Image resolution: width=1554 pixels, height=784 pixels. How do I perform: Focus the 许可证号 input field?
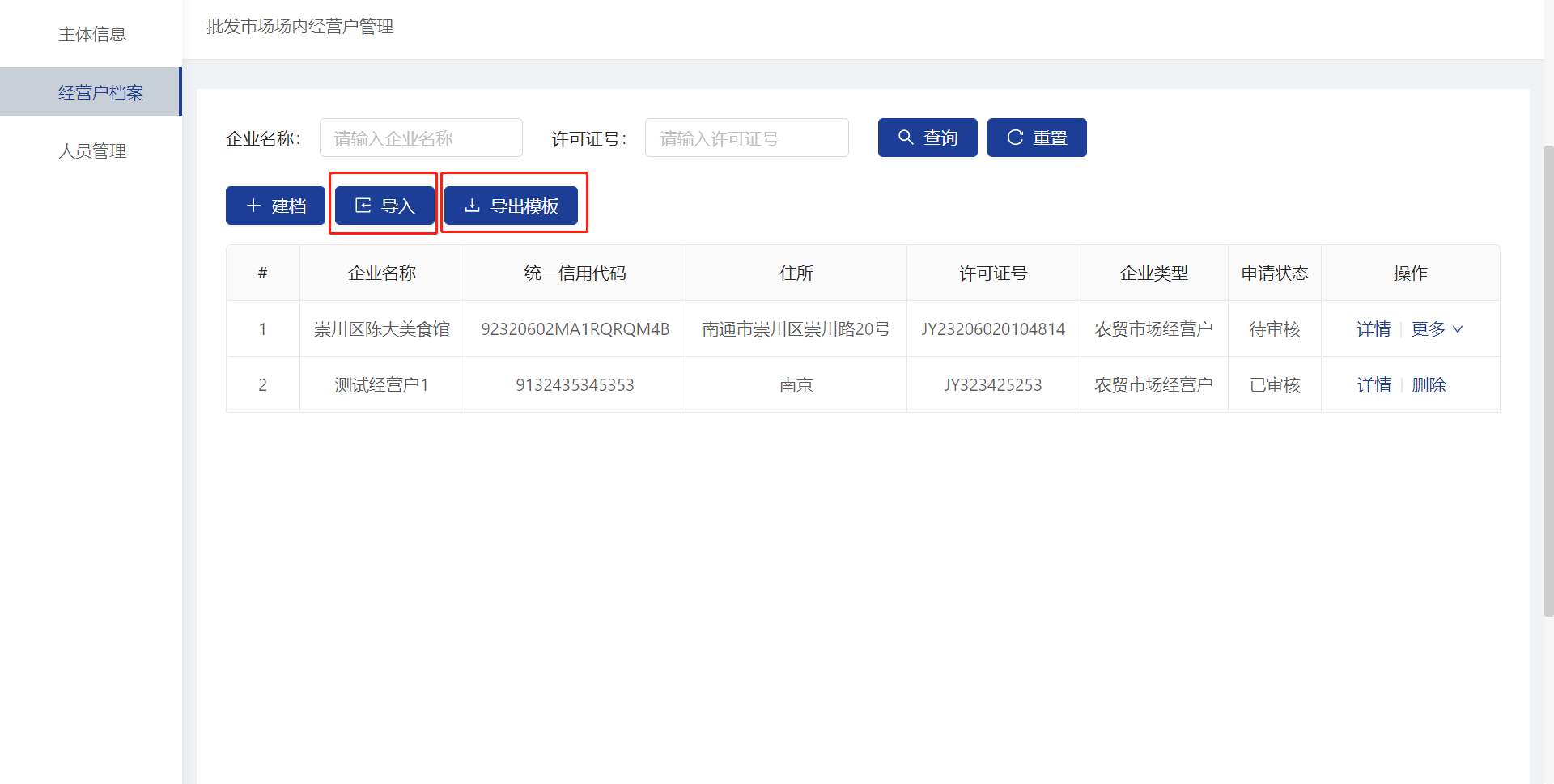tap(746, 138)
